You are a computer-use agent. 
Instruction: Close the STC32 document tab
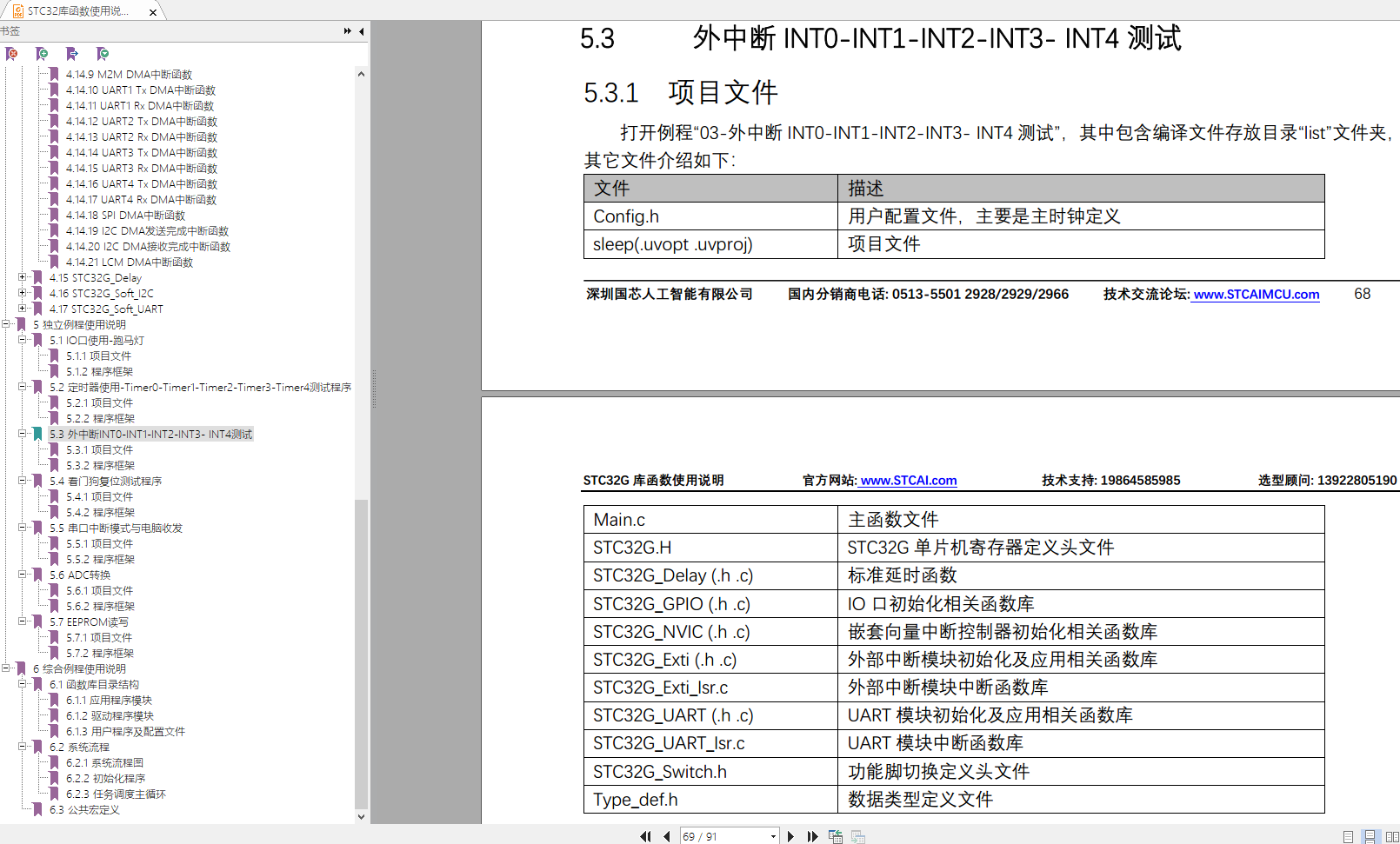coord(153,12)
